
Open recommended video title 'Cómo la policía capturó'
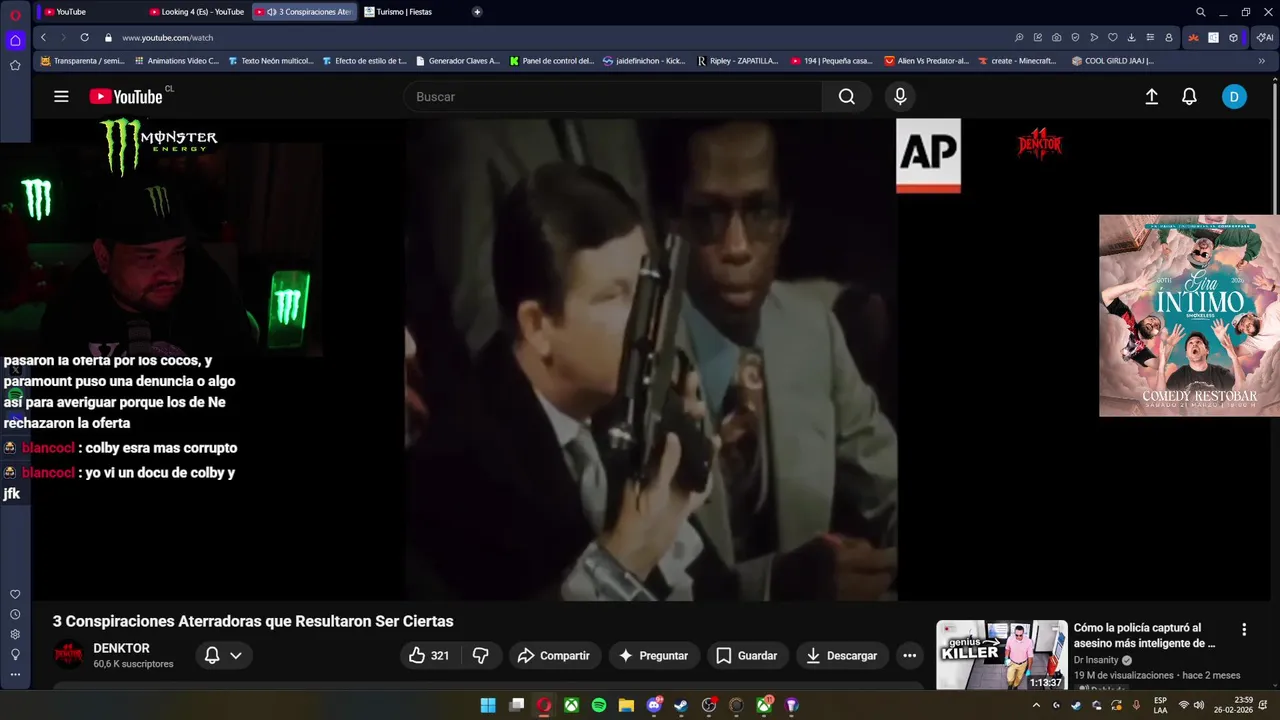click(x=1144, y=635)
